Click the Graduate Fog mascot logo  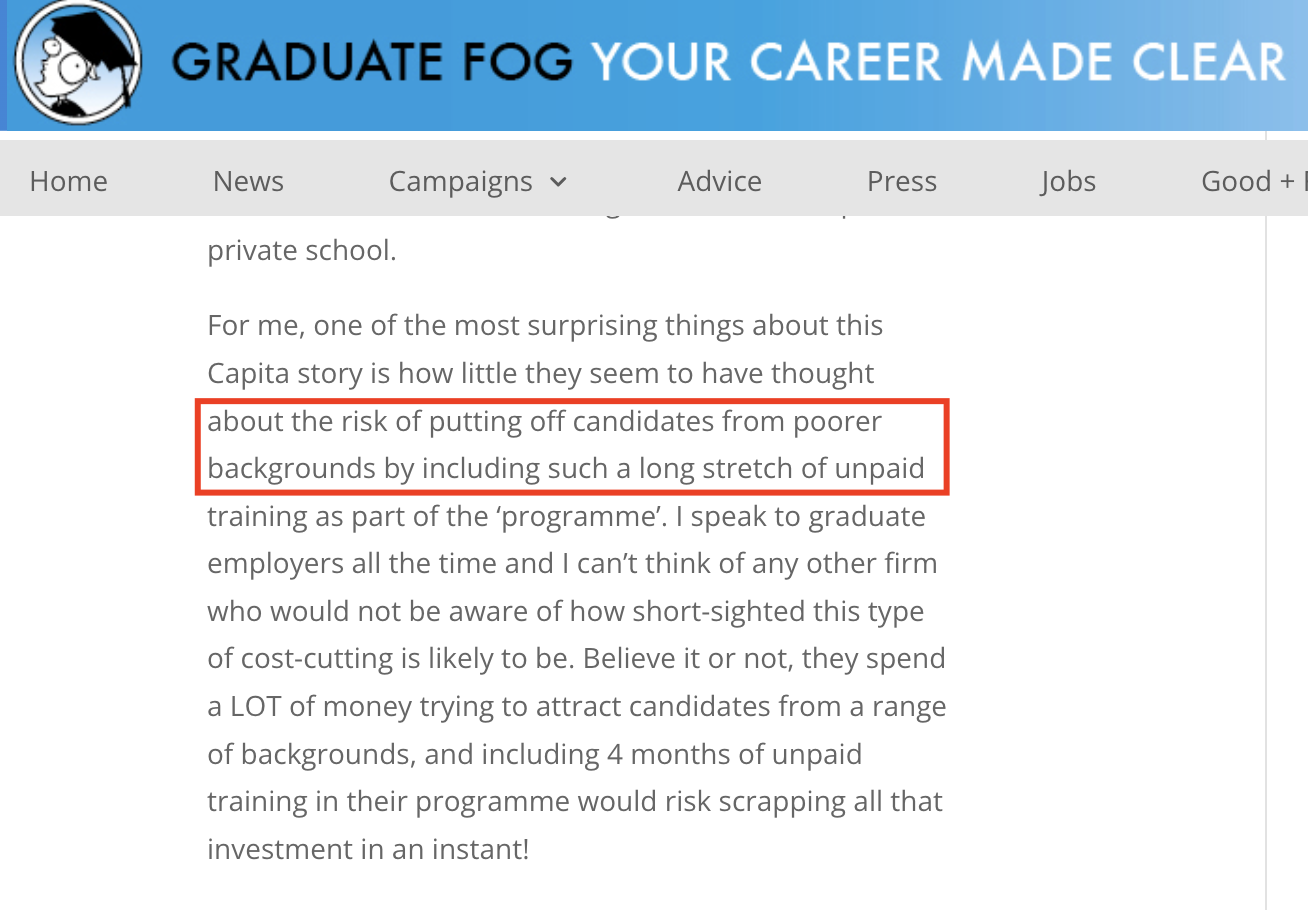(x=78, y=66)
